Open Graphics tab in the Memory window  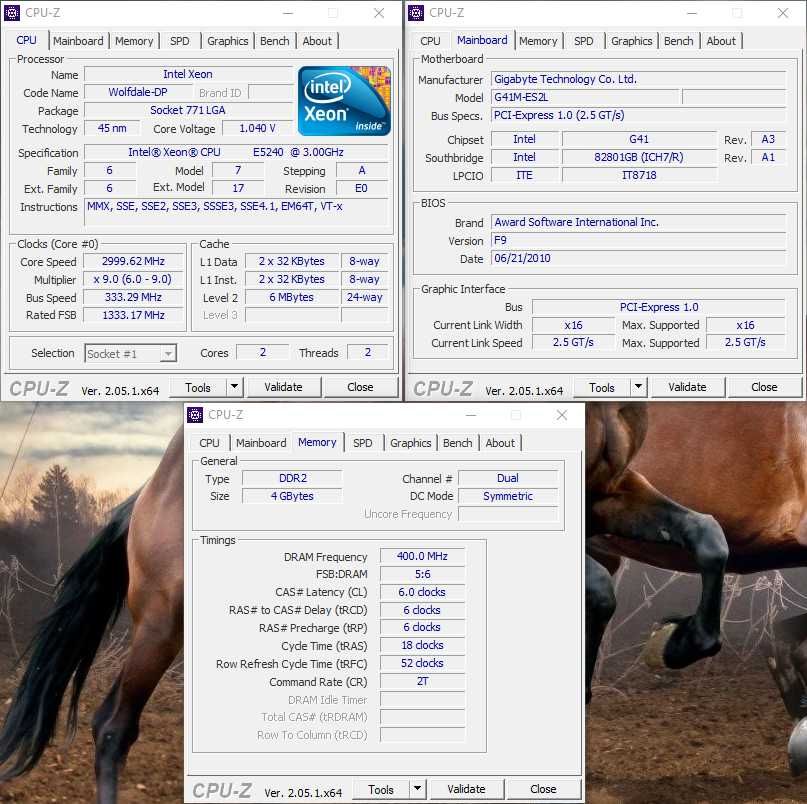411,443
